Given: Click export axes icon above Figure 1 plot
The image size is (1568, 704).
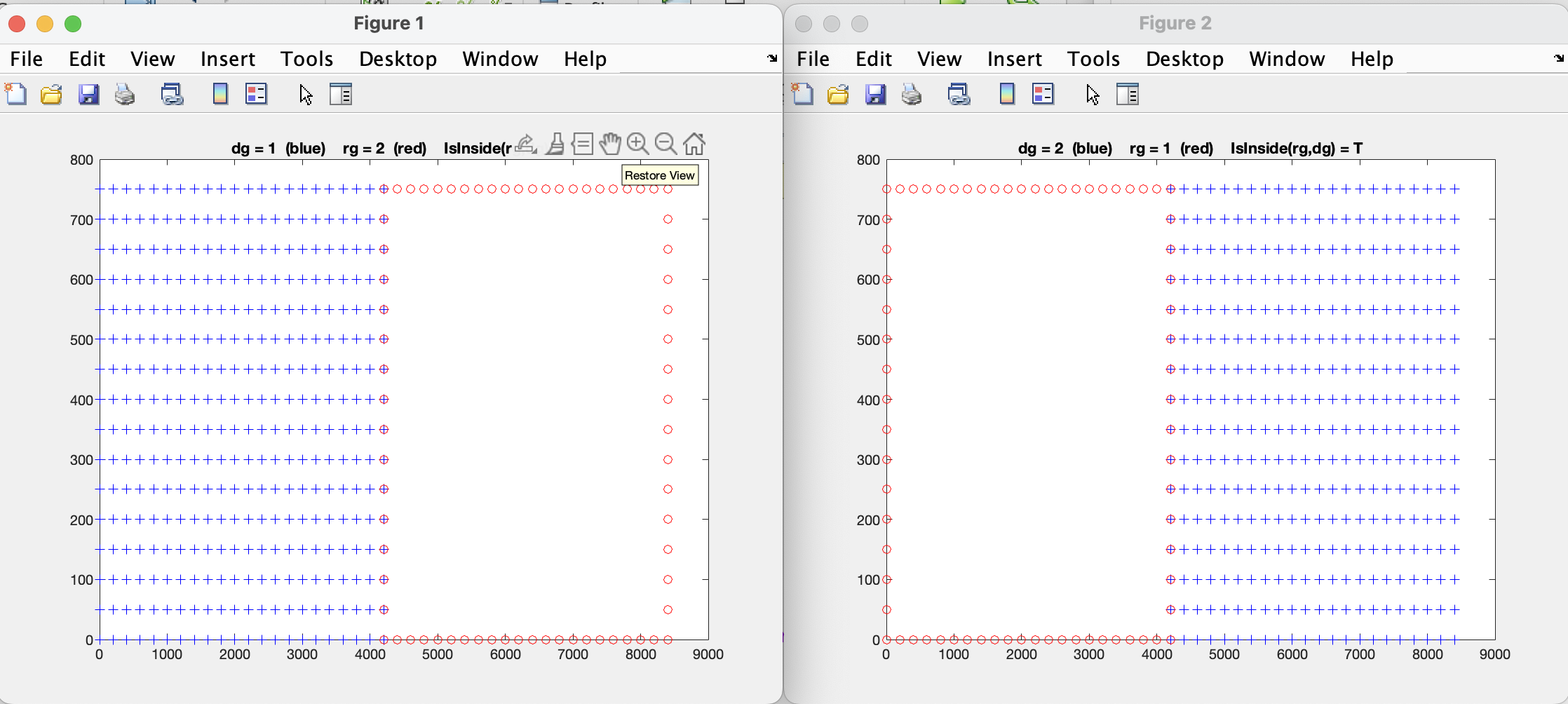Looking at the screenshot, I should pos(526,144).
